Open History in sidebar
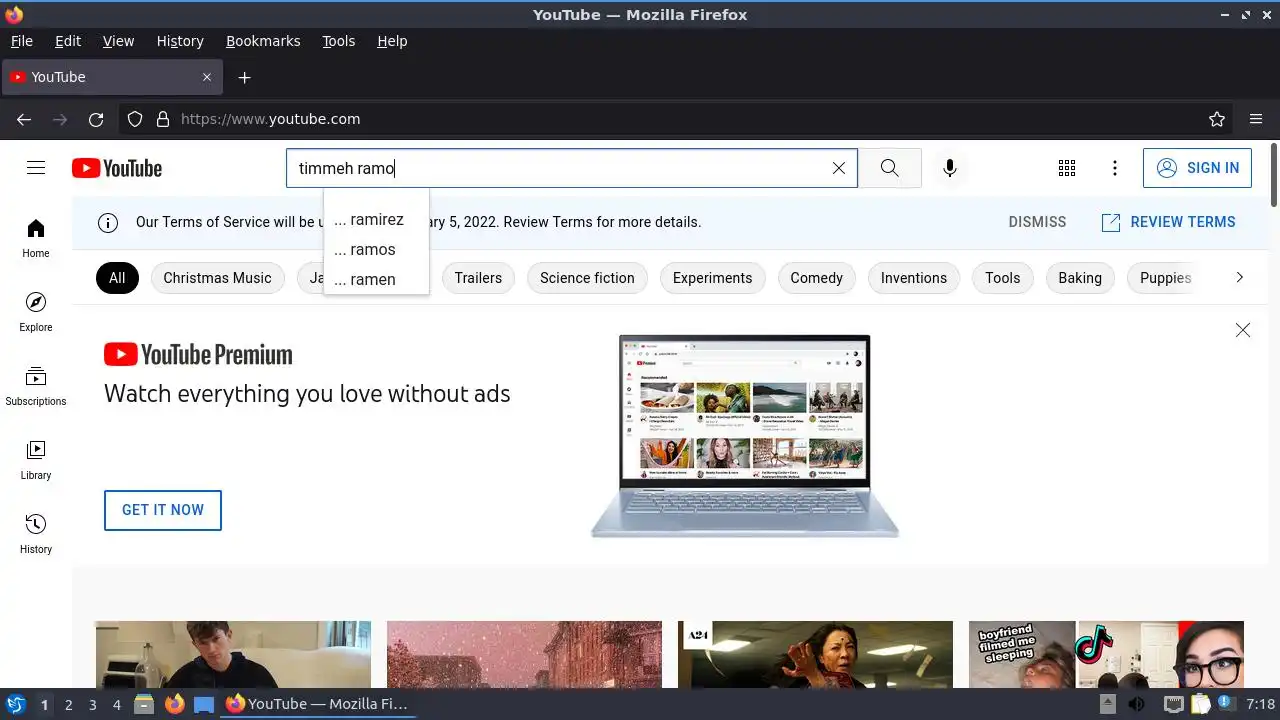 pos(36,534)
